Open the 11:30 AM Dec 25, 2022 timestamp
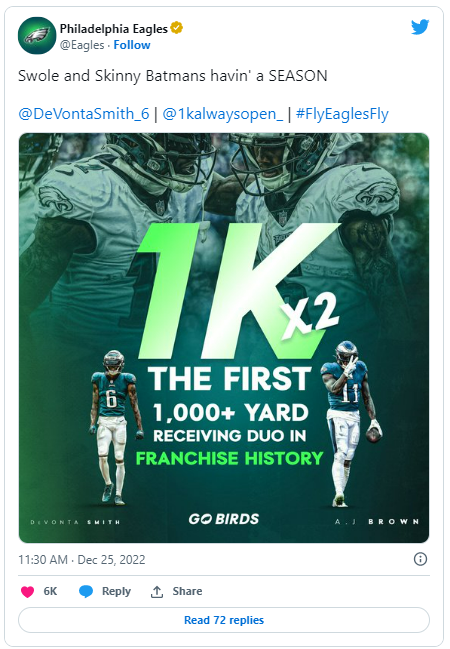Screen dimensions: 450x649 (82, 560)
